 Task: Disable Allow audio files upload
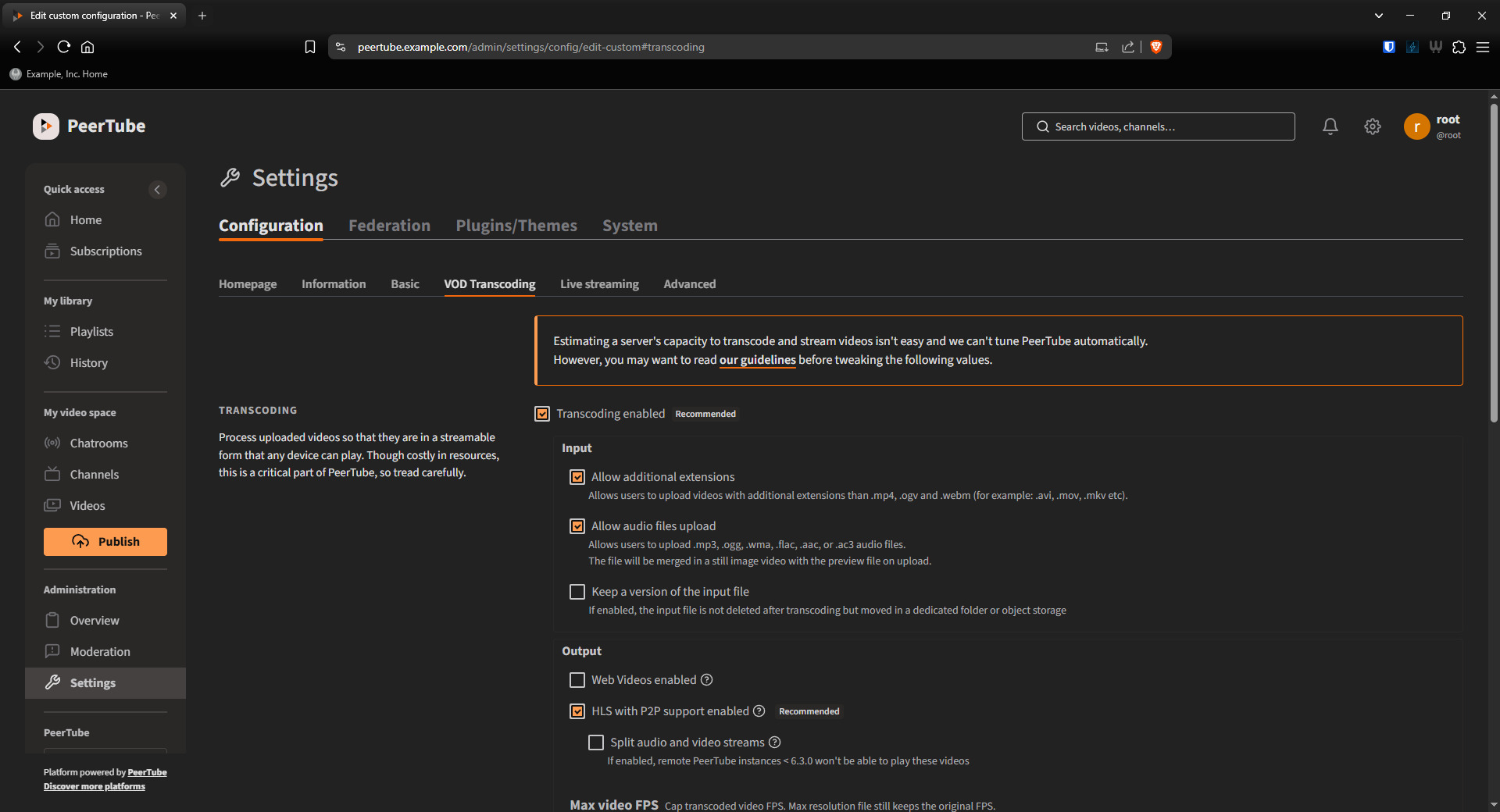pos(577,526)
